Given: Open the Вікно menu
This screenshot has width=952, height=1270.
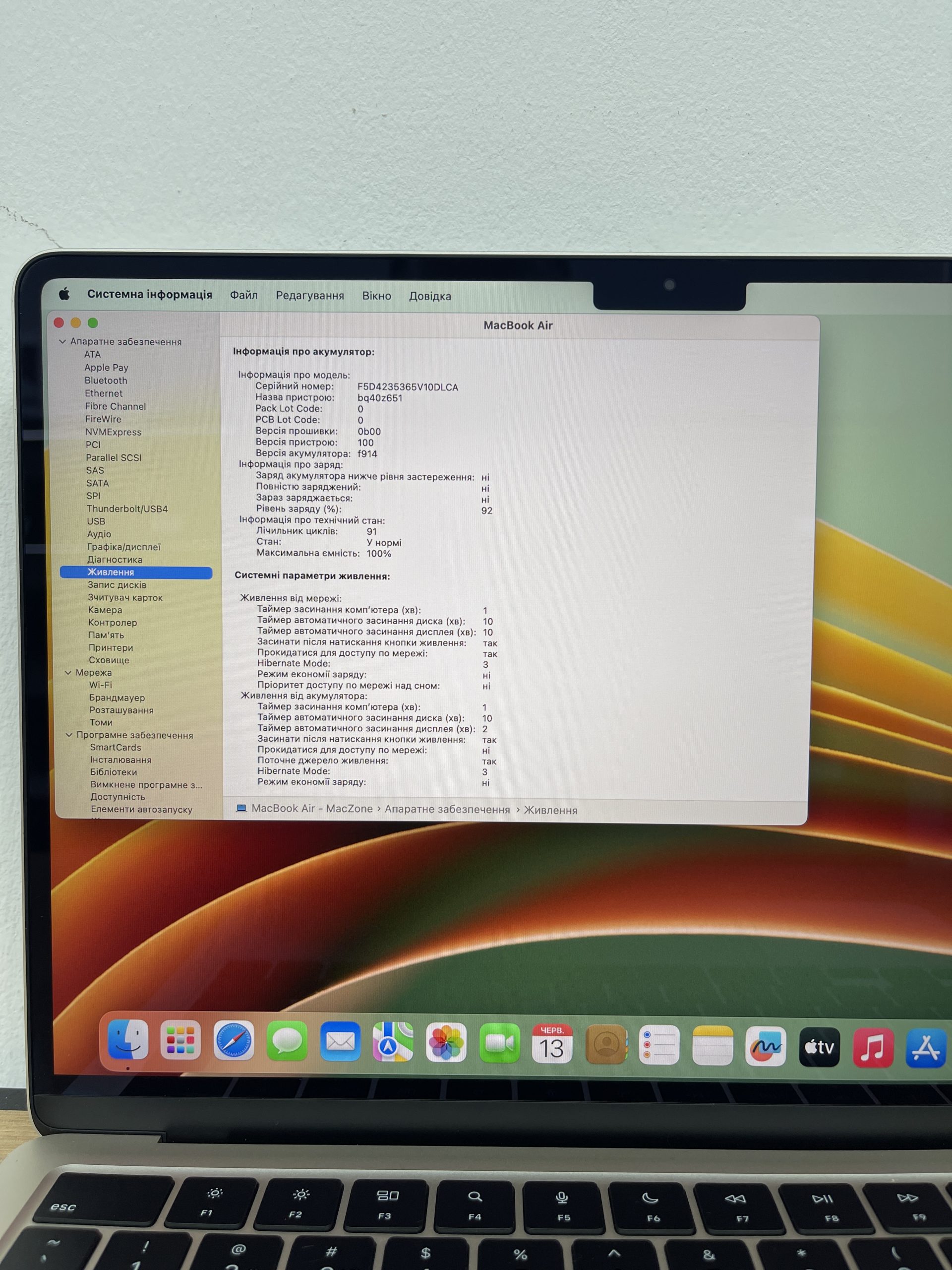Looking at the screenshot, I should [376, 296].
